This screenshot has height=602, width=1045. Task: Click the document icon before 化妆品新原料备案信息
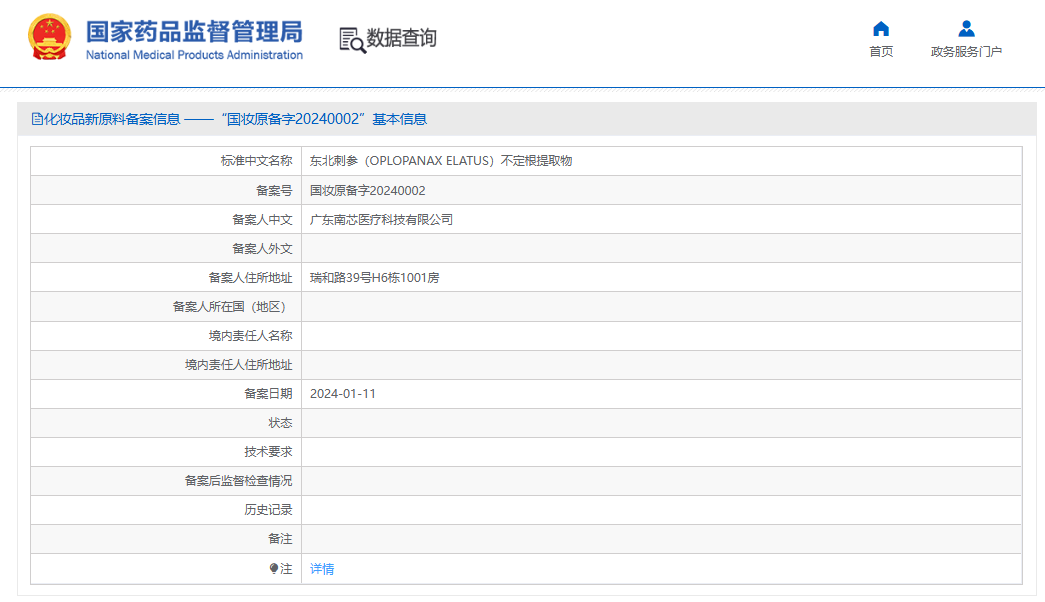point(37,119)
